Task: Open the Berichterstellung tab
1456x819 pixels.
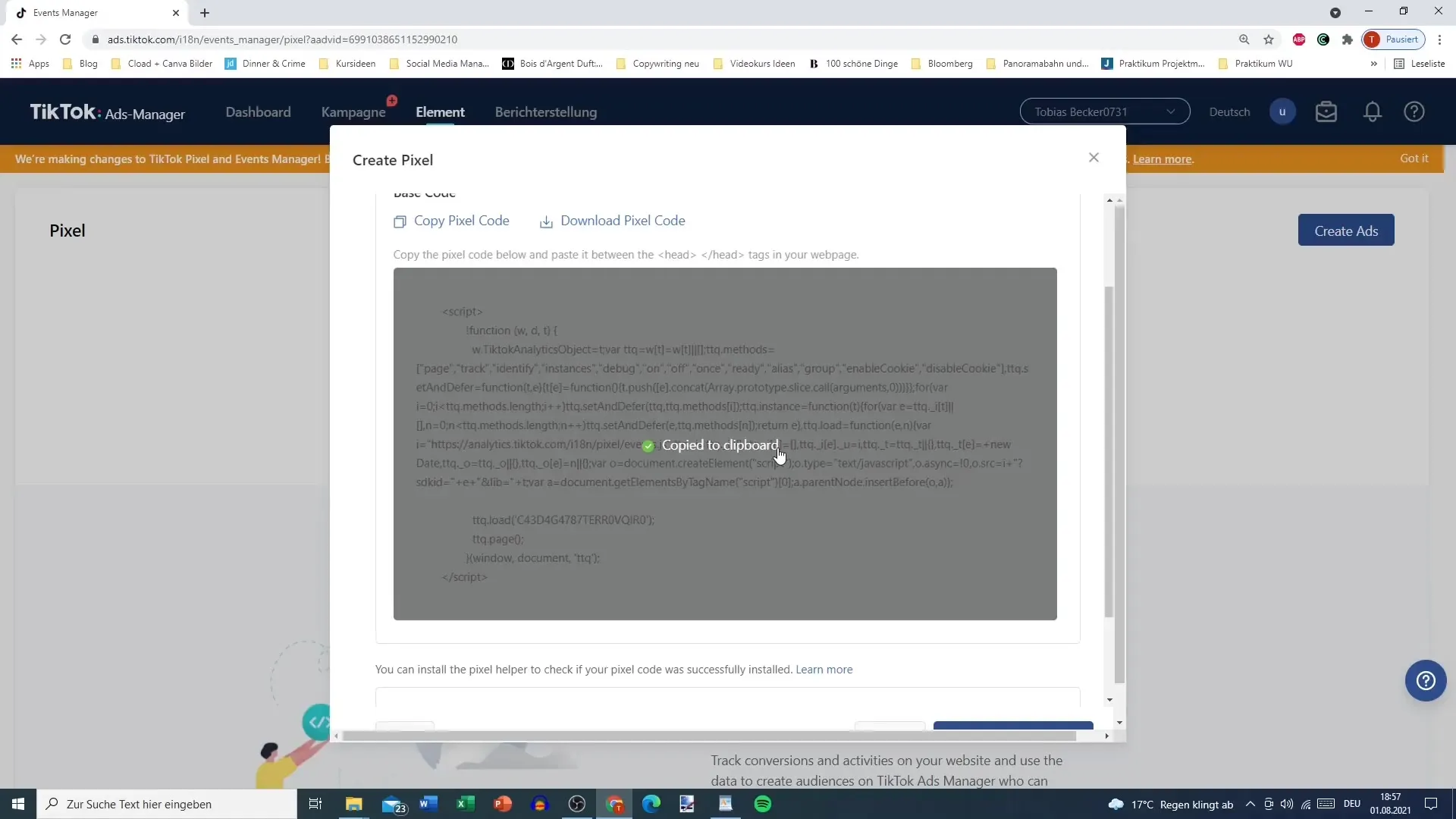Action: click(x=546, y=112)
